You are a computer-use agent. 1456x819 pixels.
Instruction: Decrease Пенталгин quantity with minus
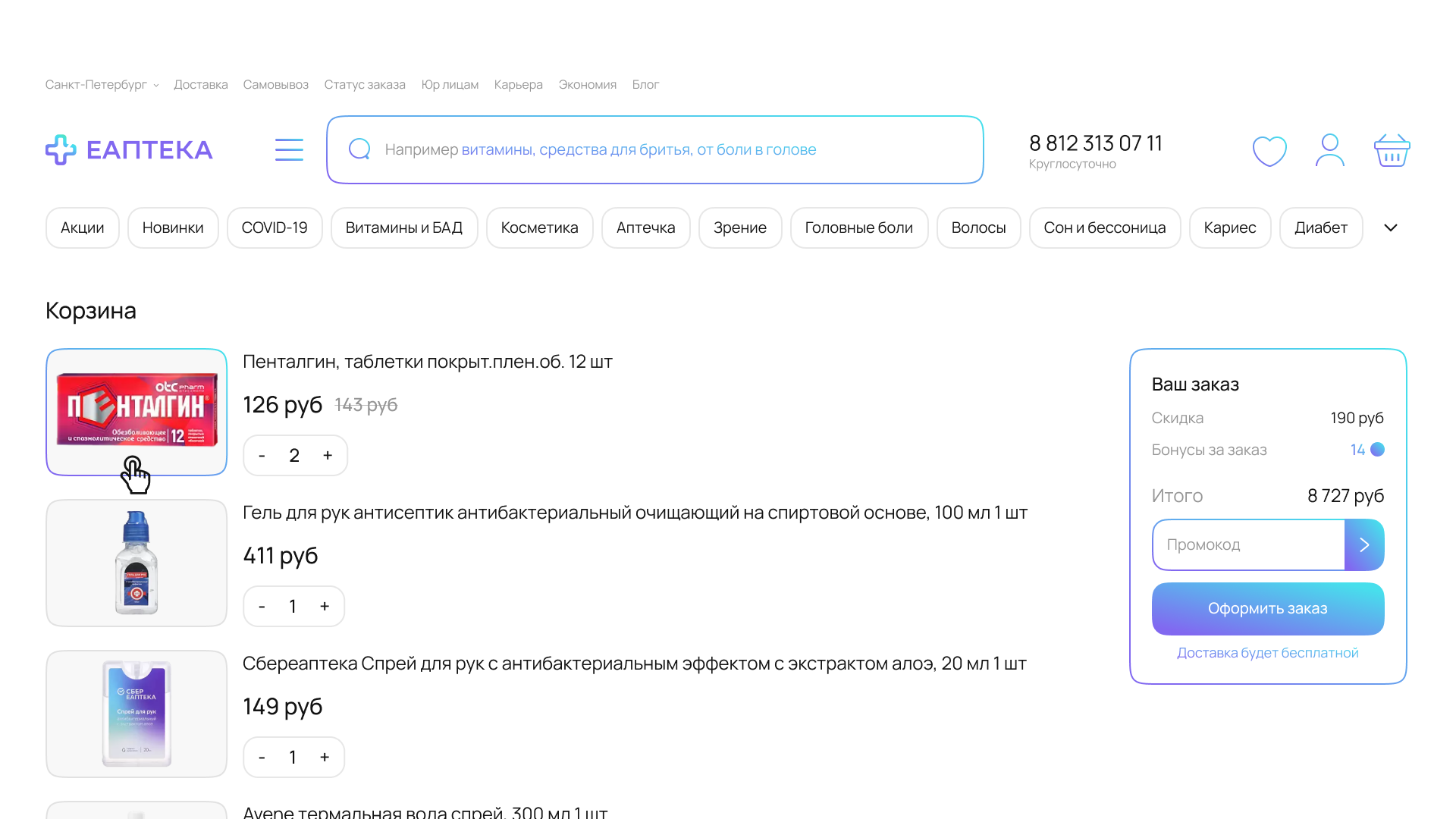coord(262,455)
